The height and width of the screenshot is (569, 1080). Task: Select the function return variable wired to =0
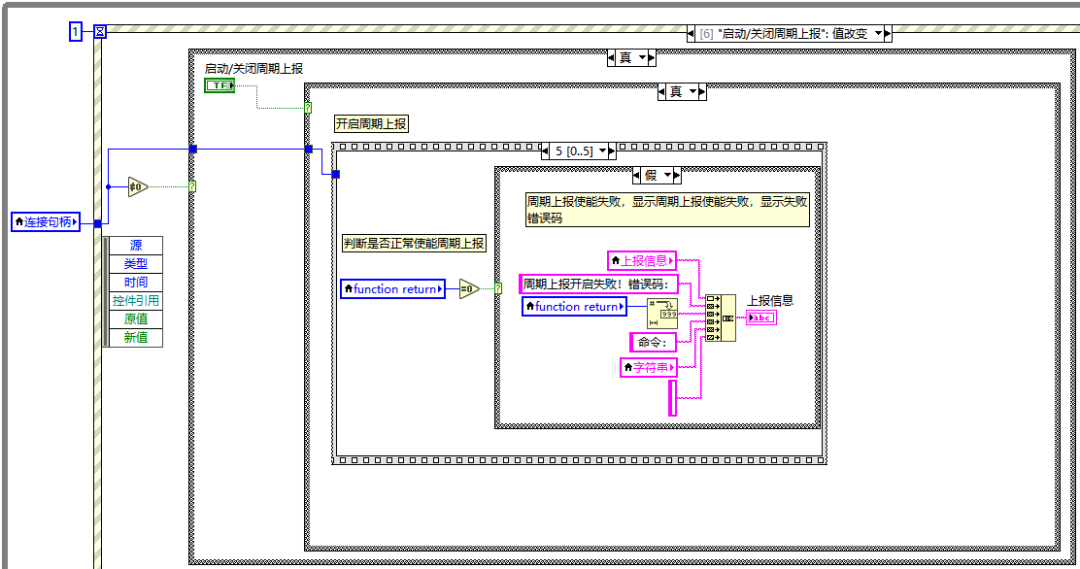pyautogui.click(x=393, y=289)
